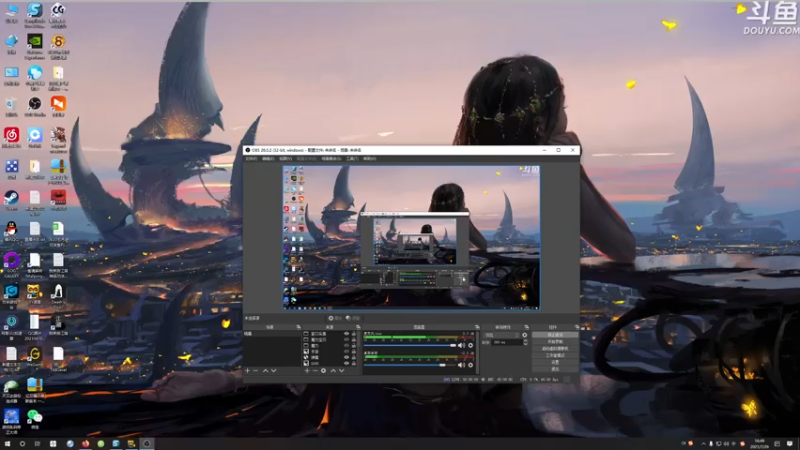This screenshot has width=800, height=450.
Task: Move the scene up with the scenes-panel arrow
Action: pos(265,371)
